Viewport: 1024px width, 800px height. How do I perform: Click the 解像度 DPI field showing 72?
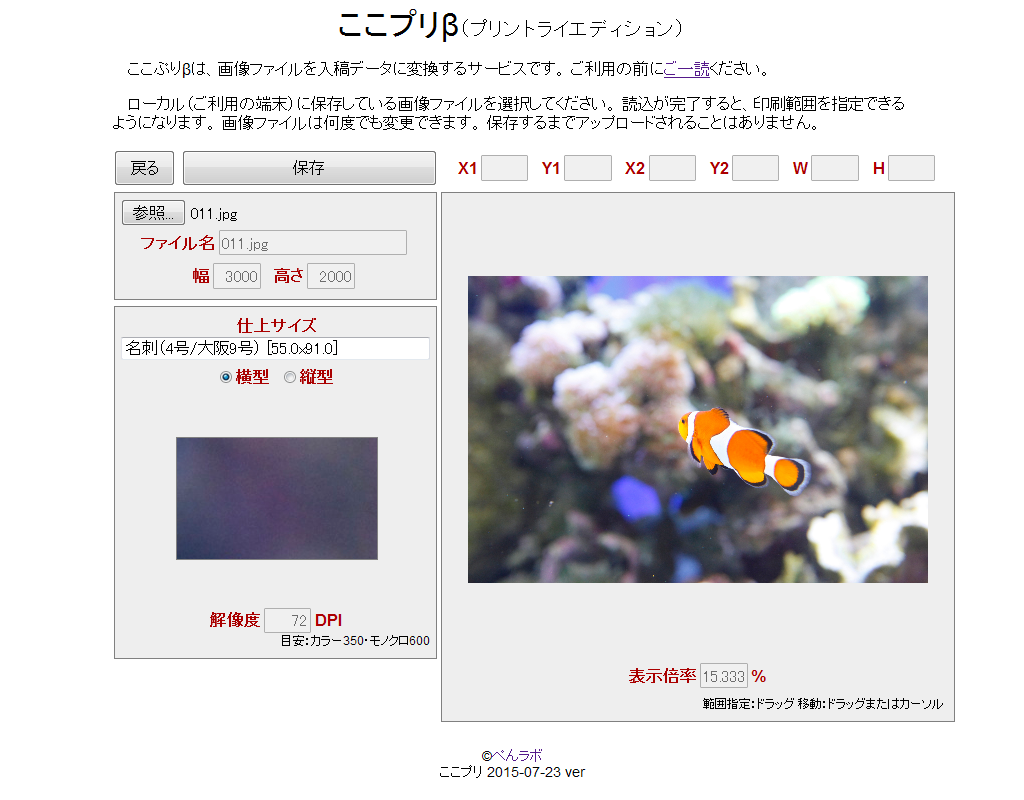coord(287,620)
